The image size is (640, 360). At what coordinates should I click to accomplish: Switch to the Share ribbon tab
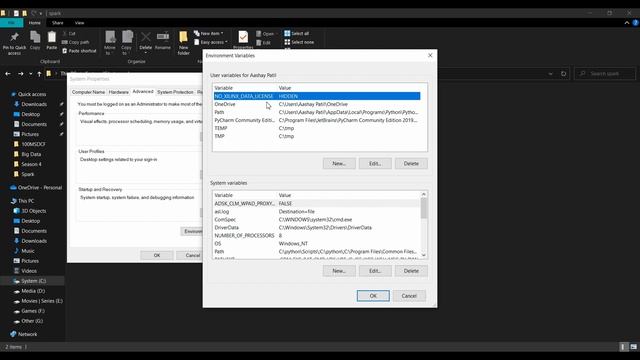point(58,23)
